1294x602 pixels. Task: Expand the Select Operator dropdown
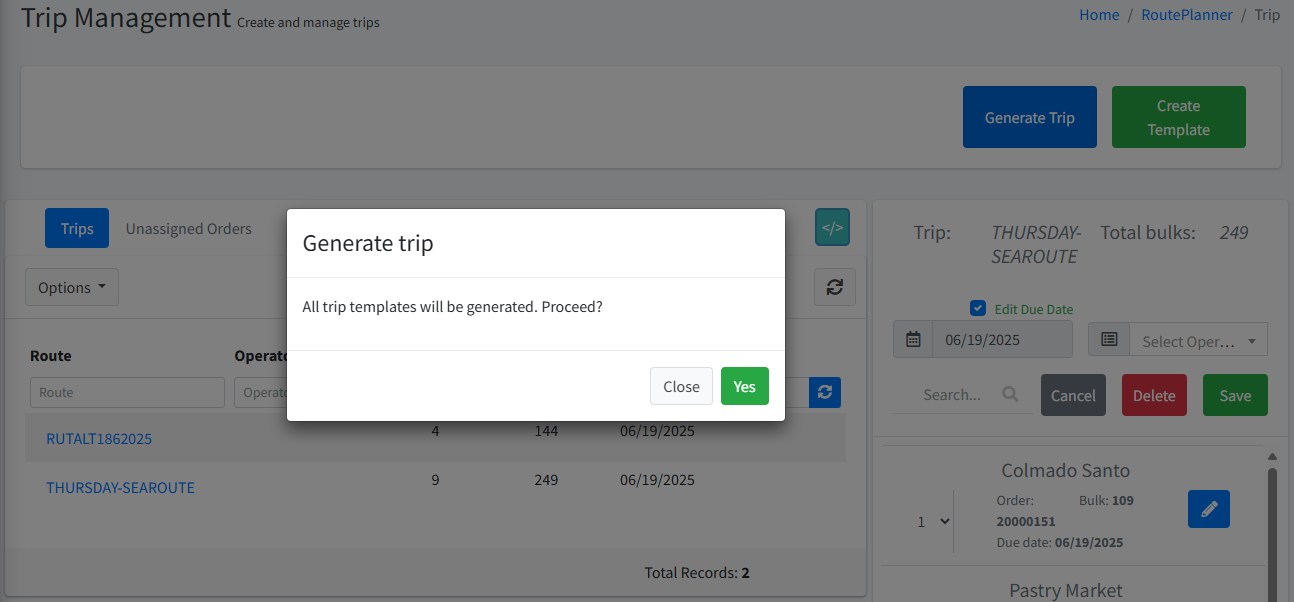(x=1198, y=341)
